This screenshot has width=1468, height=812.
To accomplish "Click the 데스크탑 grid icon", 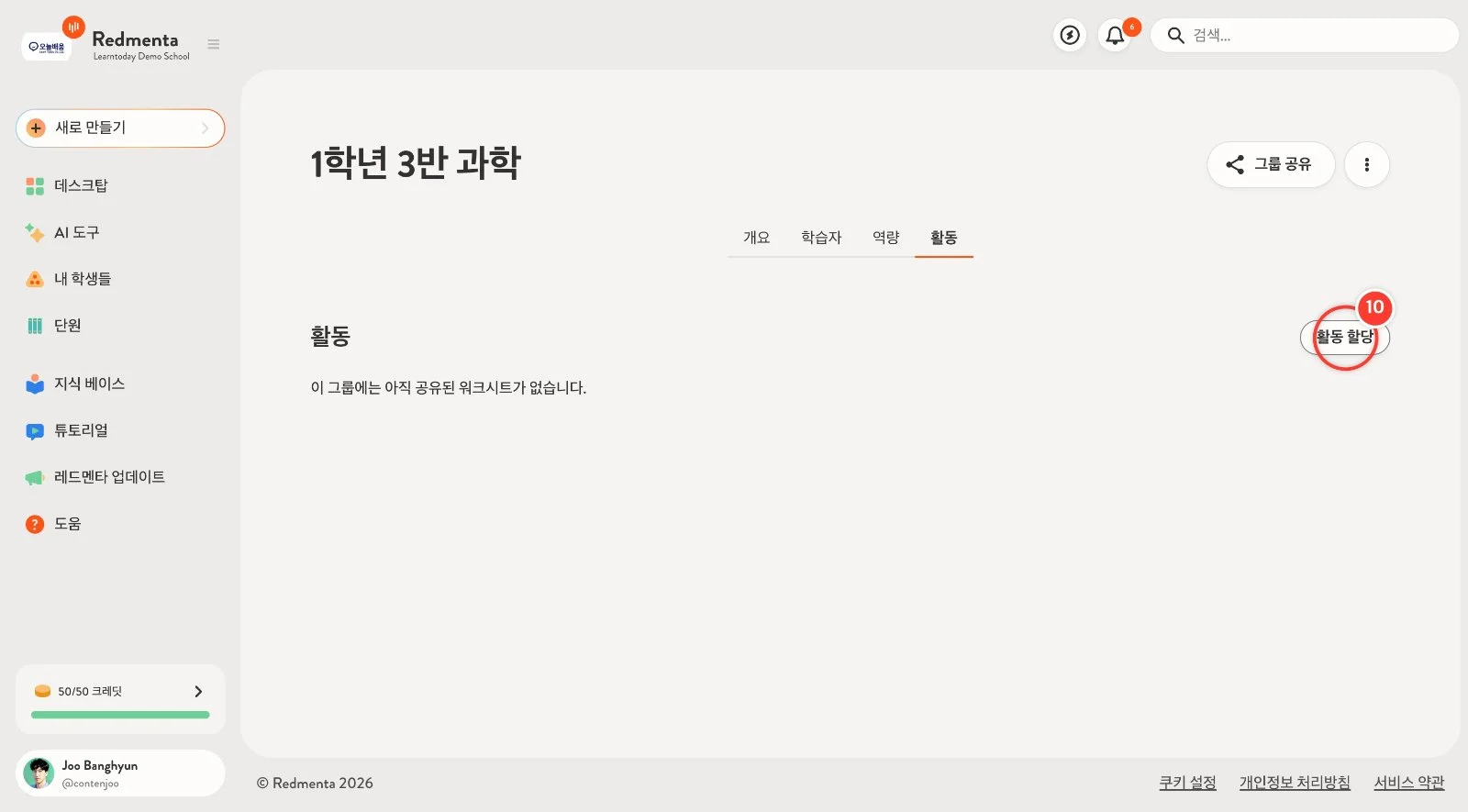I will click(x=35, y=186).
